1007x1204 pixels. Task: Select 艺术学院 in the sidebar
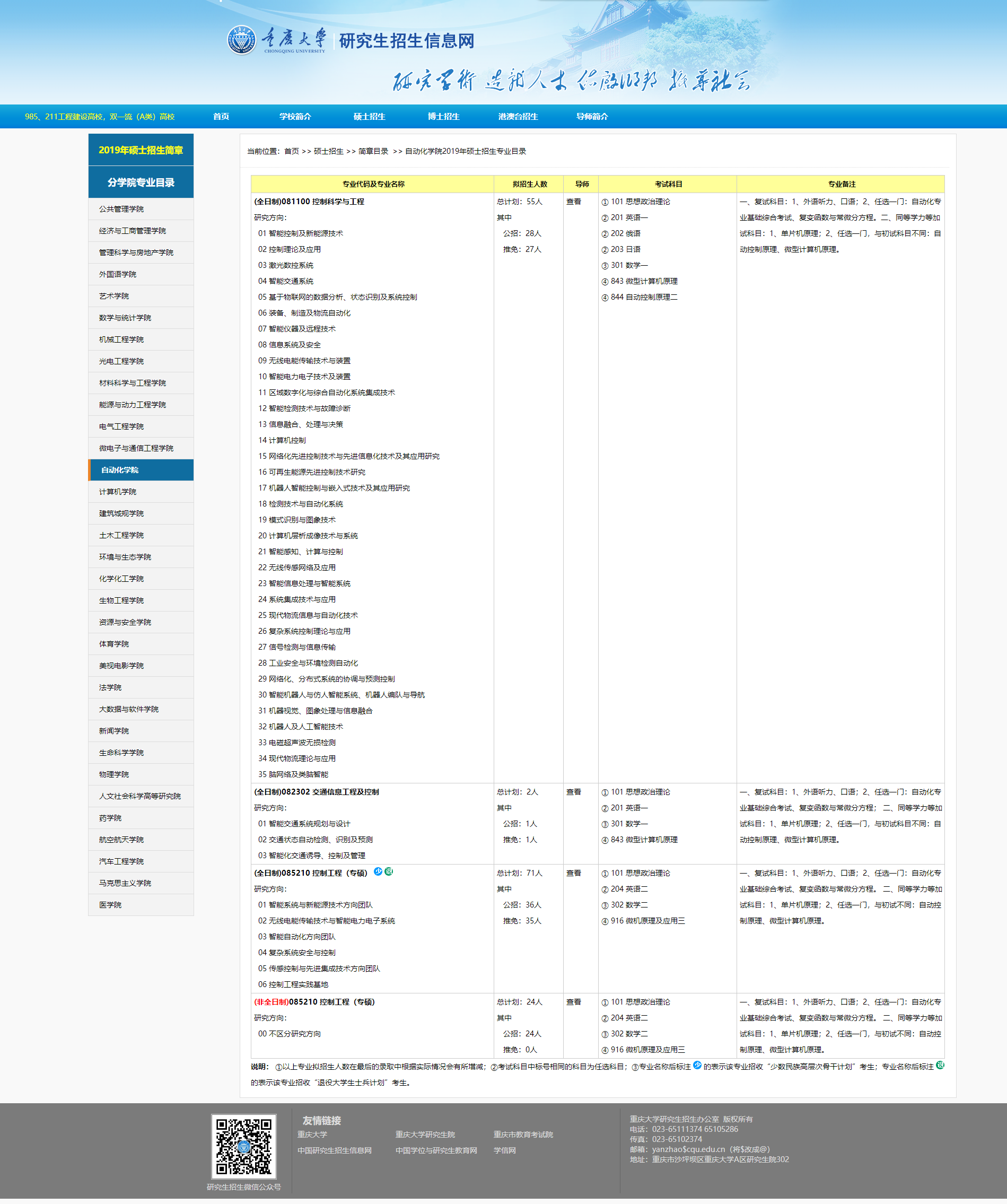tap(141, 296)
